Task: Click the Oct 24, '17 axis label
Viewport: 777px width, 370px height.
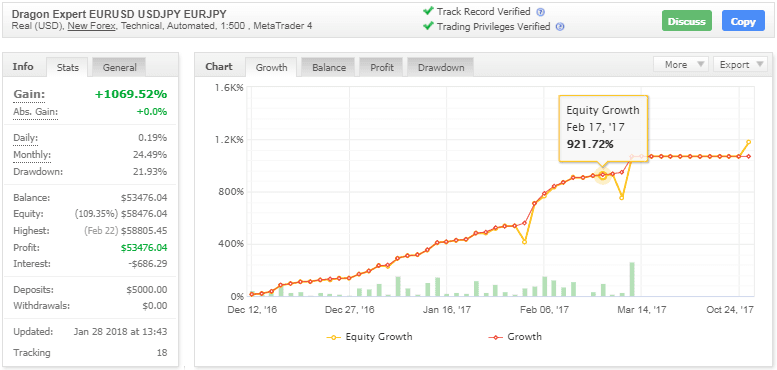Action: pyautogui.click(x=731, y=310)
